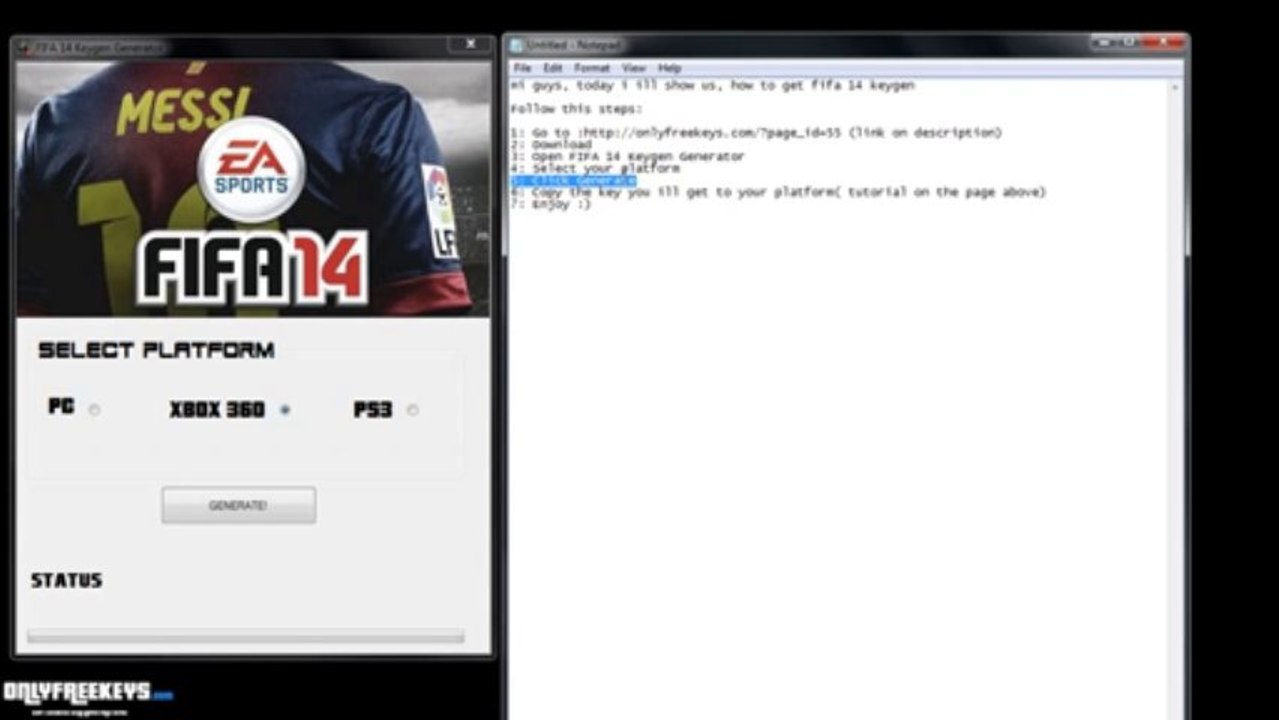
Task: Click the GENERATE! button
Action: tap(239, 505)
